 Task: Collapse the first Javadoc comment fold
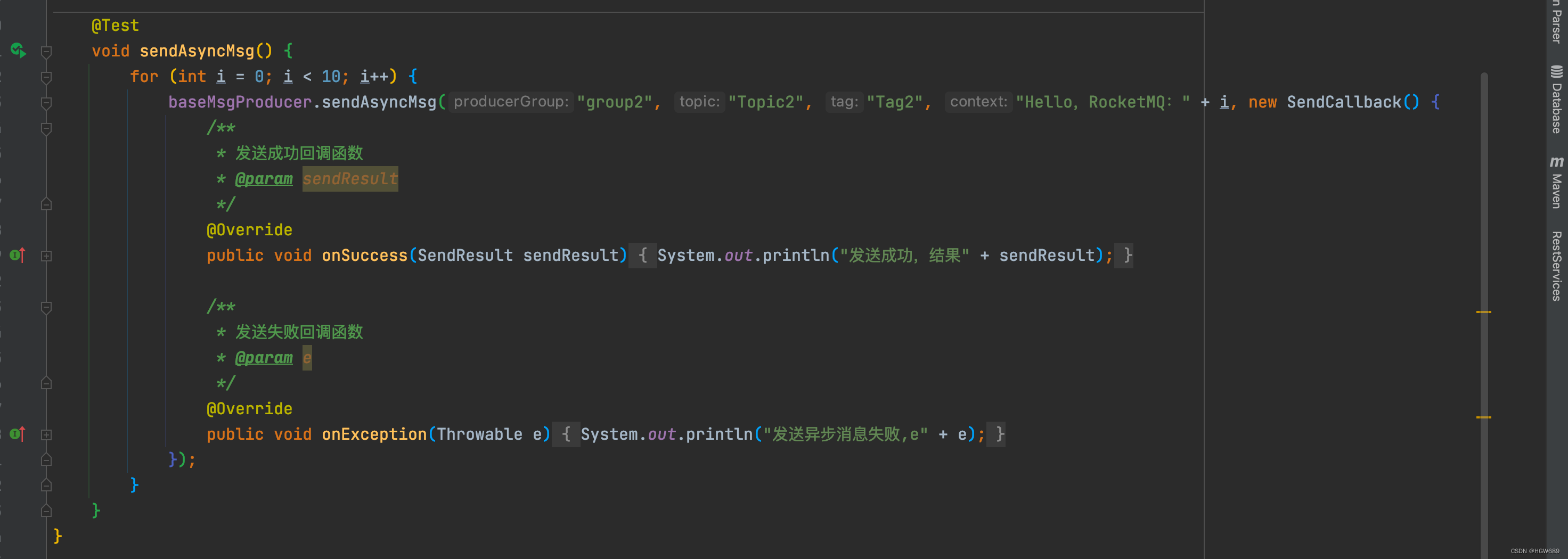point(46,128)
